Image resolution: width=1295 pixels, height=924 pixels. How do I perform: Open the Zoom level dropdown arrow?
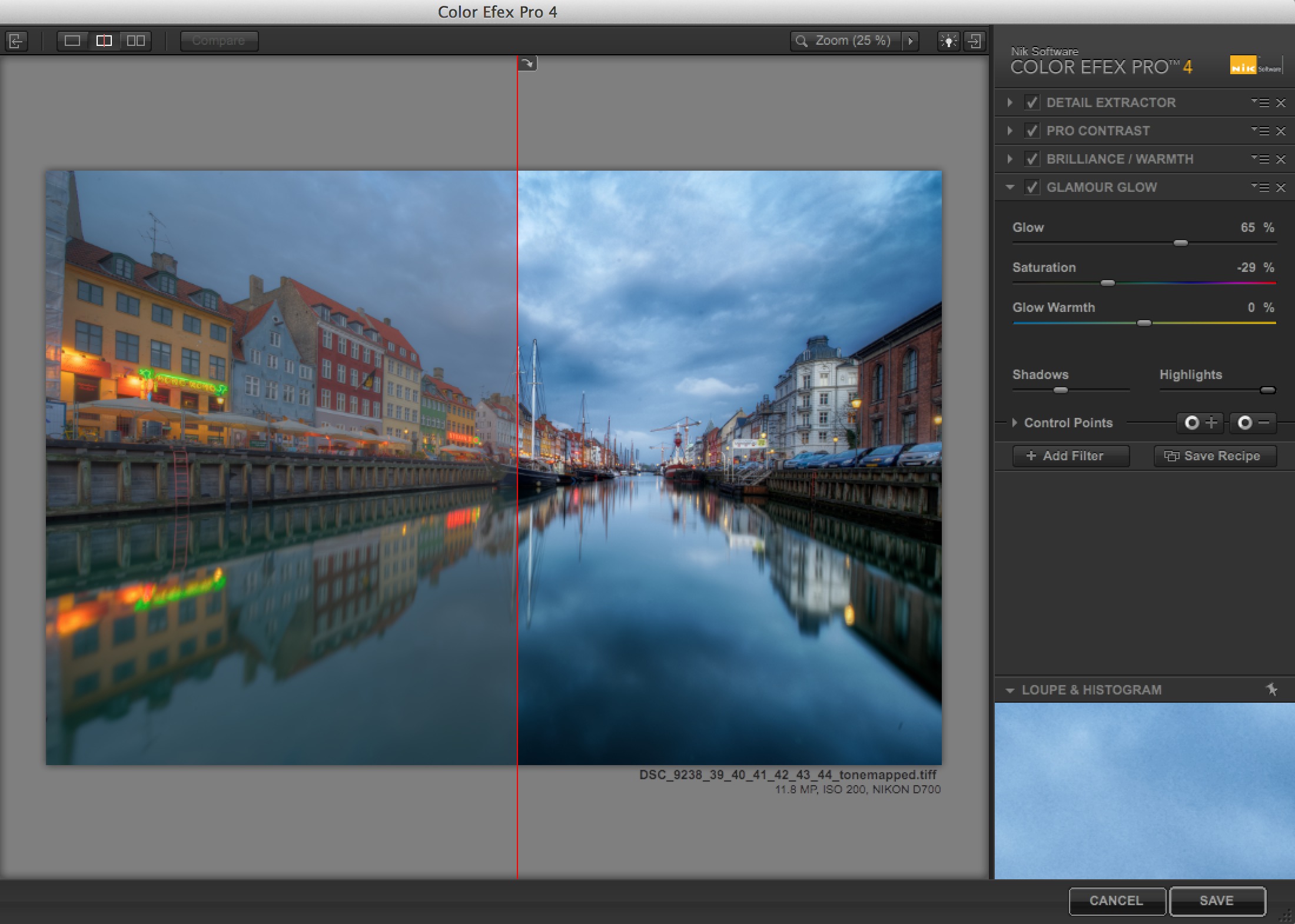coord(911,41)
